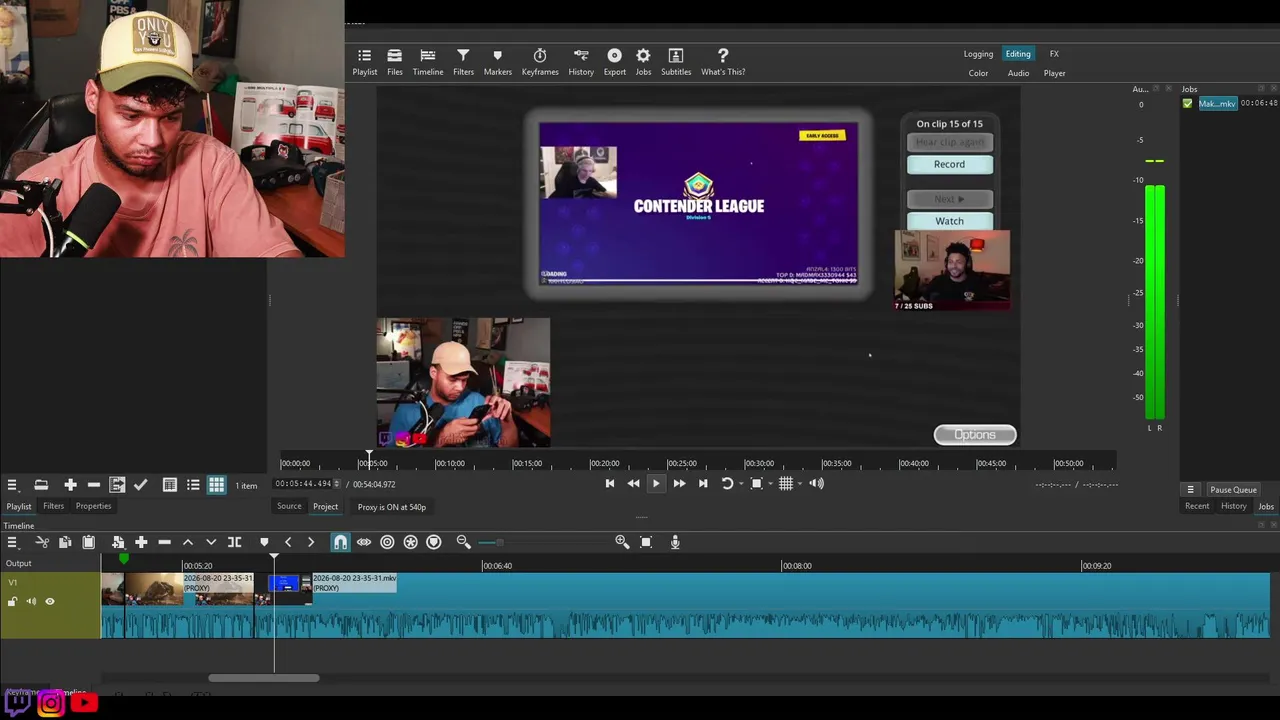The height and width of the screenshot is (720, 1280).
Task: Jump to the next marker
Action: pyautogui.click(x=311, y=542)
